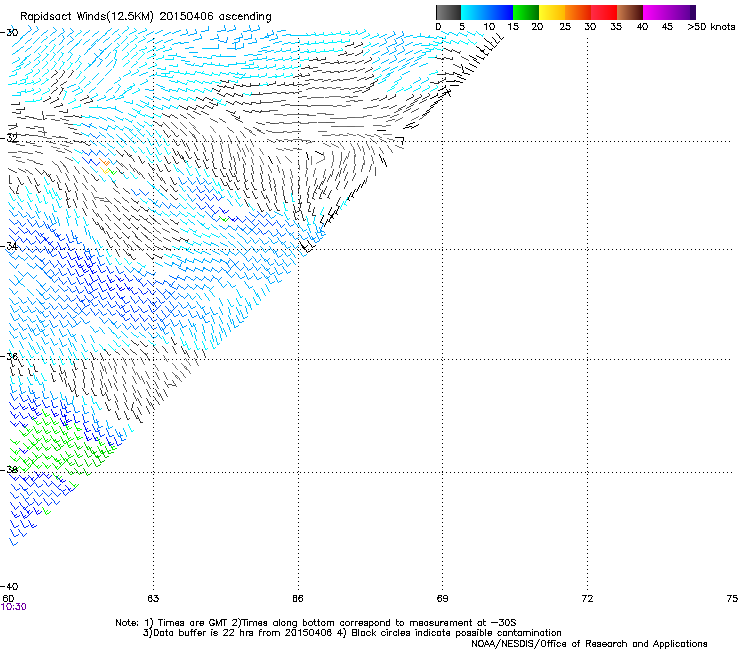Click the longitude label '66'
This screenshot has width=740, height=650.
click(x=298, y=599)
